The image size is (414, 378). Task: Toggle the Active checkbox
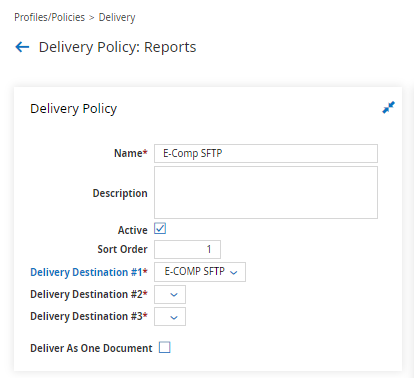[x=160, y=229]
